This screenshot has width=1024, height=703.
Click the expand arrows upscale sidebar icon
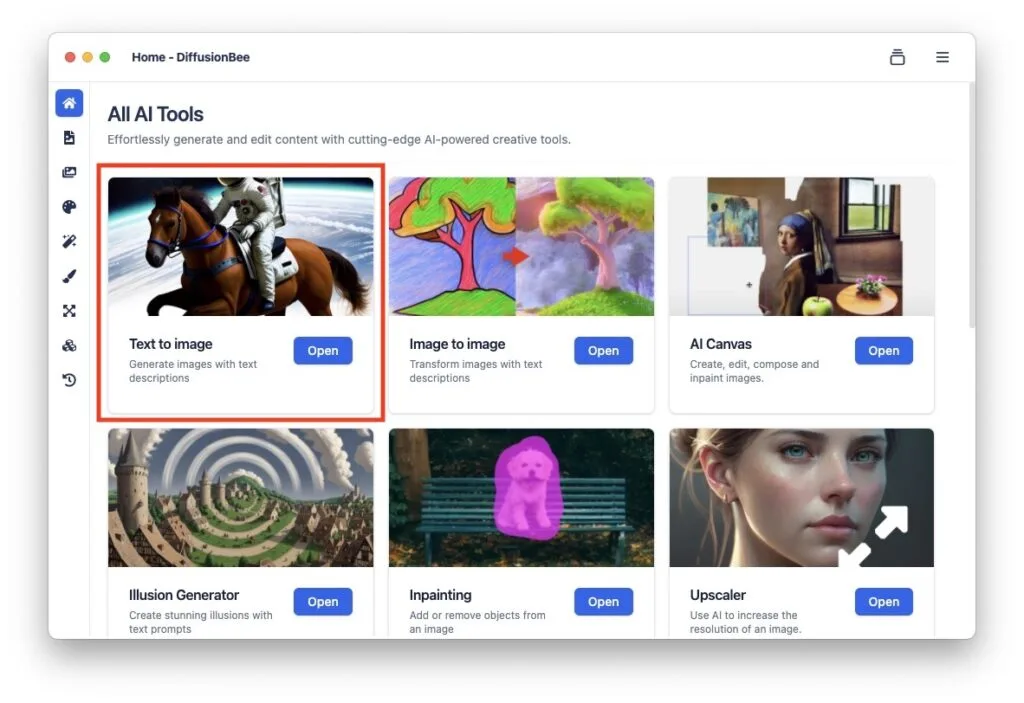pyautogui.click(x=69, y=311)
